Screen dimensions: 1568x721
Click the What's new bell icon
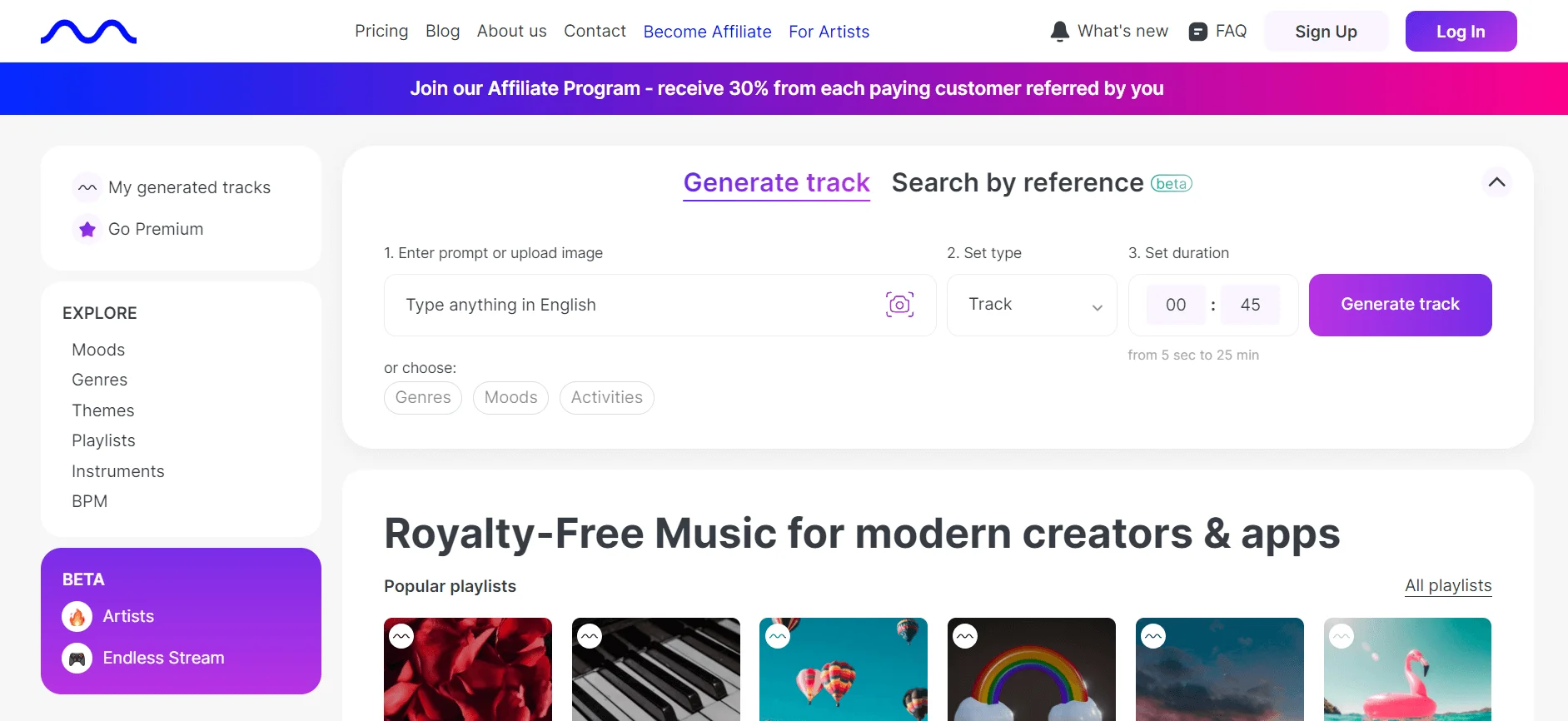coord(1059,32)
